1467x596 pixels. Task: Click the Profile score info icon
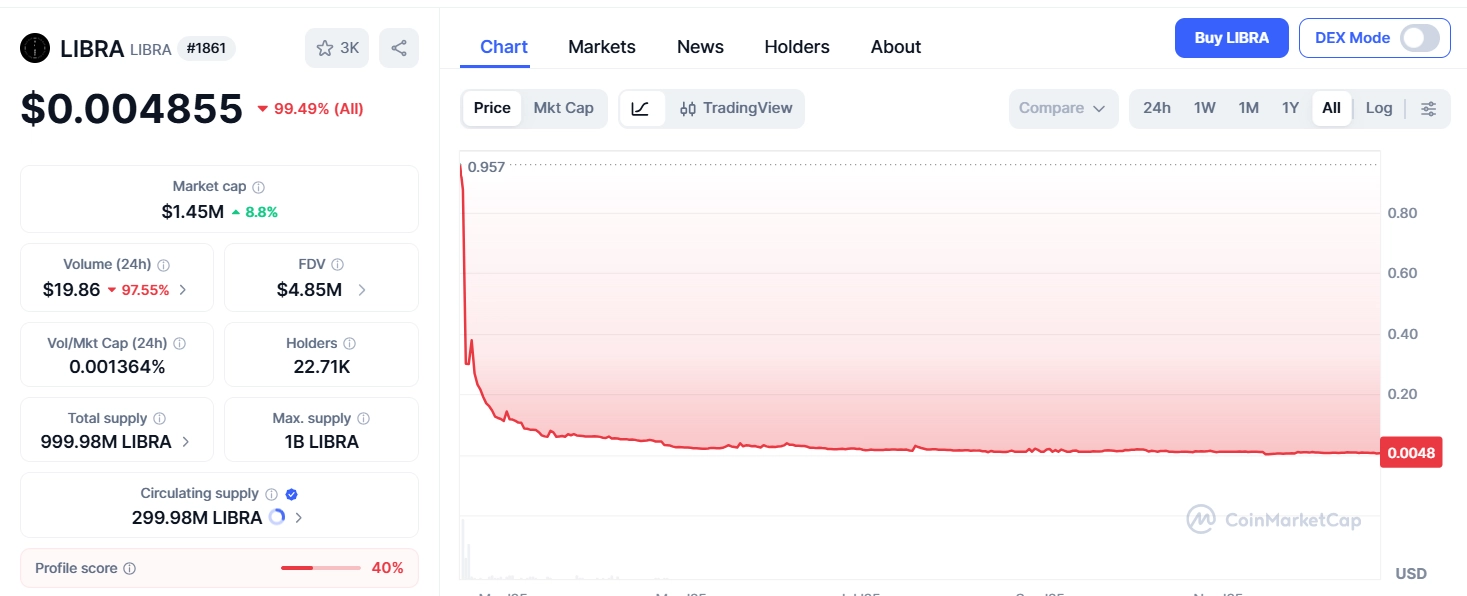click(x=130, y=569)
